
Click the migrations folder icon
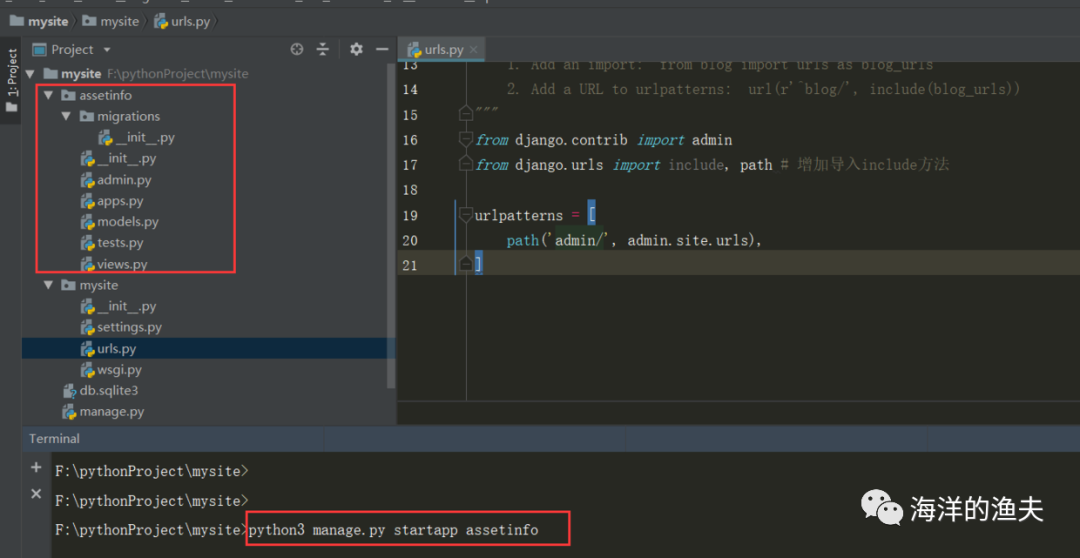[x=86, y=116]
